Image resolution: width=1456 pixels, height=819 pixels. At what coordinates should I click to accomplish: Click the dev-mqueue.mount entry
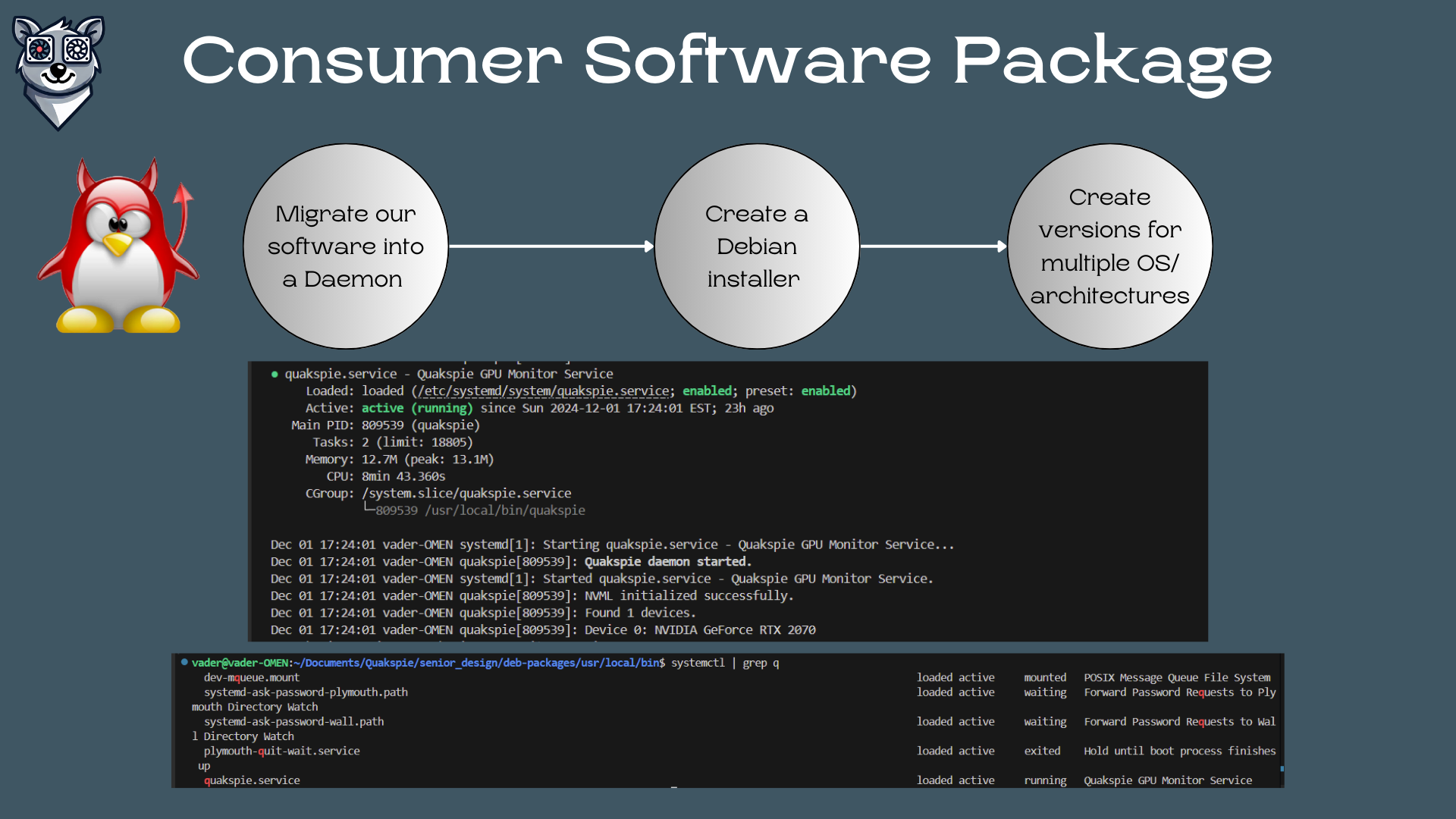tap(251, 677)
